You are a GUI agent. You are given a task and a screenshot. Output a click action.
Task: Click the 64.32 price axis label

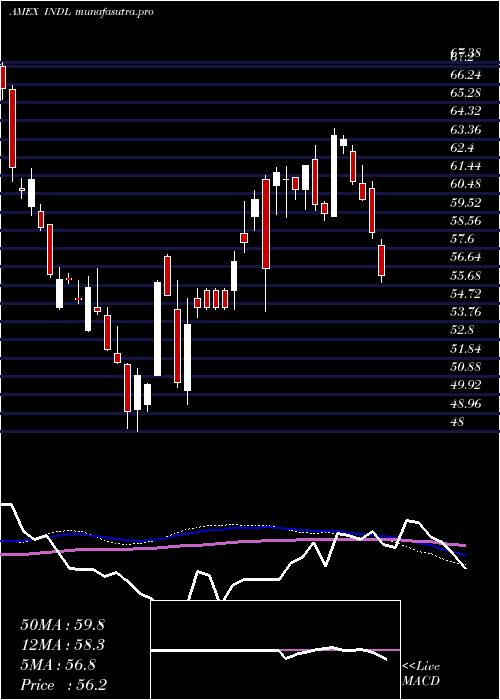click(x=466, y=112)
